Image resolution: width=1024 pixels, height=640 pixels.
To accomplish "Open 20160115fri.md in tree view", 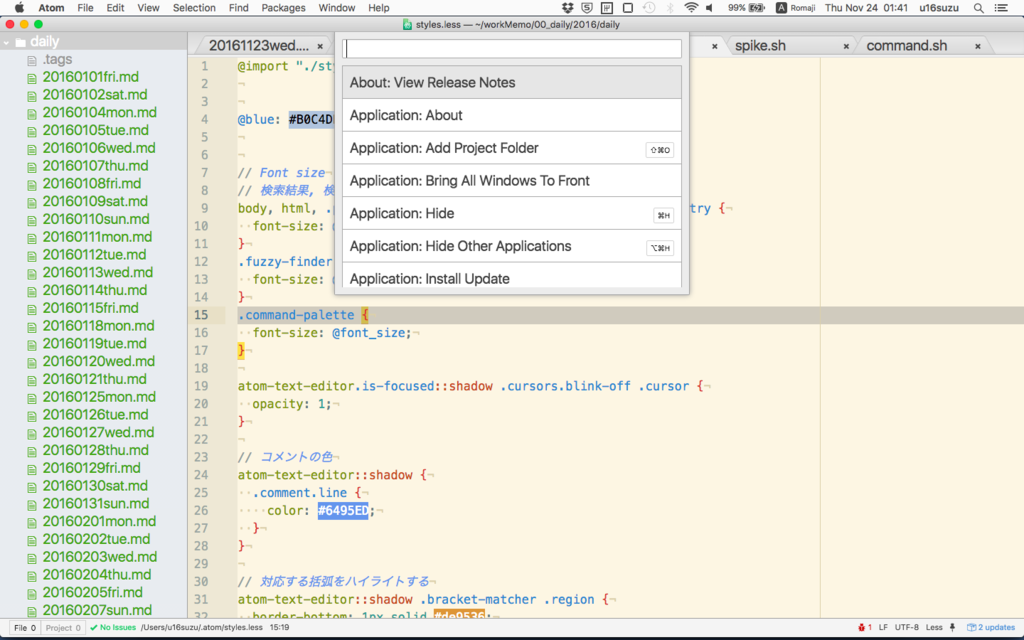I will (91, 308).
